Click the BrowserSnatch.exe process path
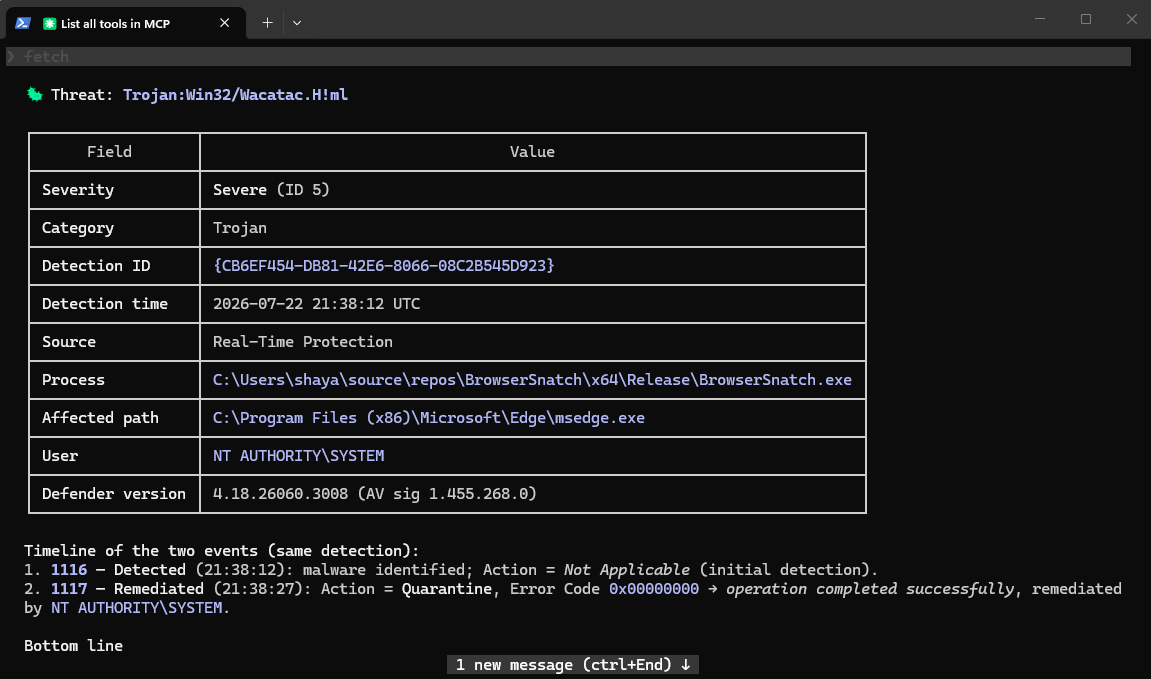The width and height of the screenshot is (1151, 679). click(x=532, y=380)
